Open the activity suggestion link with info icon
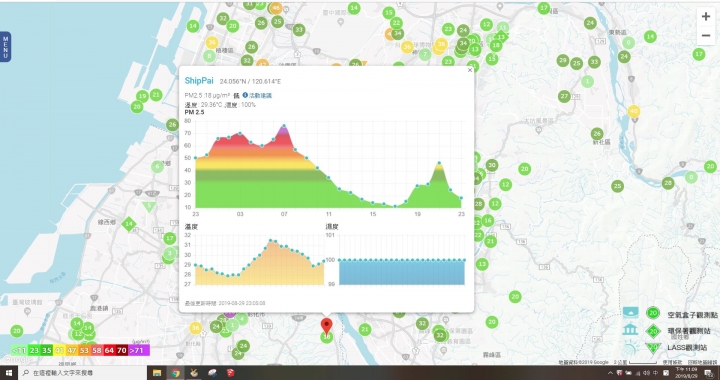The image size is (720, 380). point(257,95)
